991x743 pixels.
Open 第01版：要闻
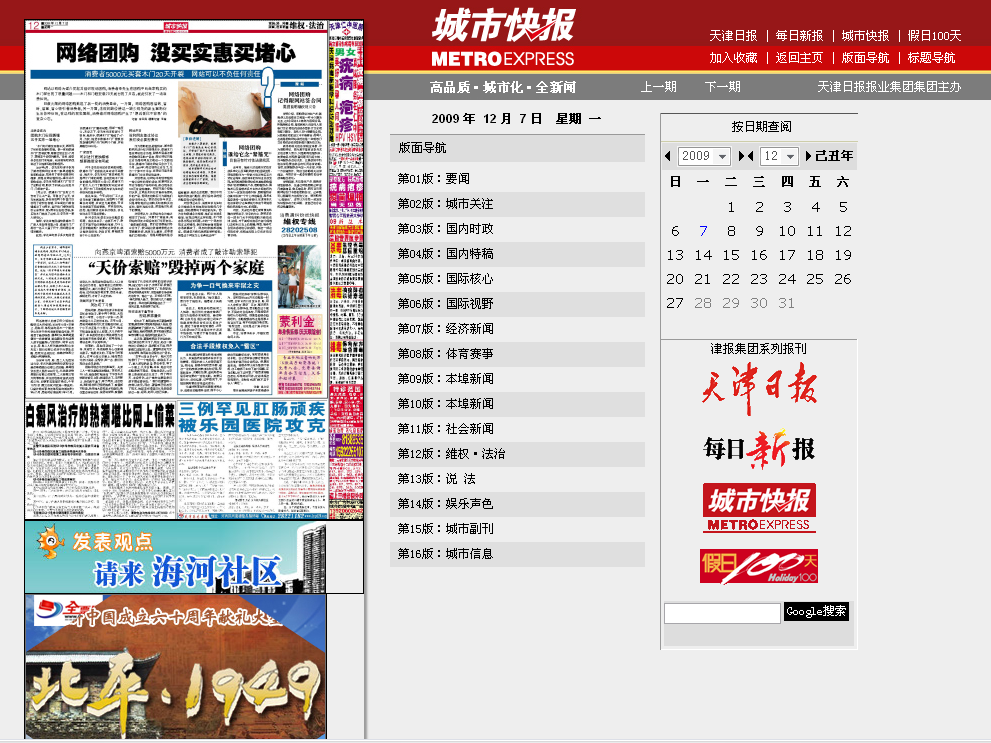[x=434, y=179]
